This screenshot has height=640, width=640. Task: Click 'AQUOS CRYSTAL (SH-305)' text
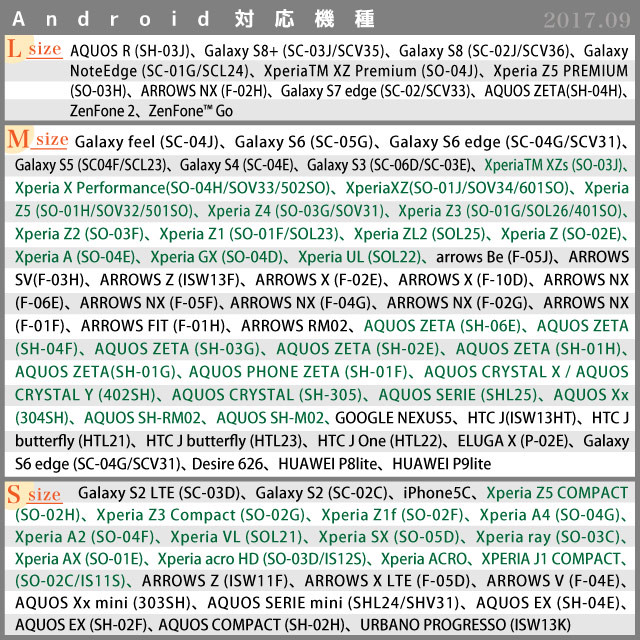click(267, 395)
